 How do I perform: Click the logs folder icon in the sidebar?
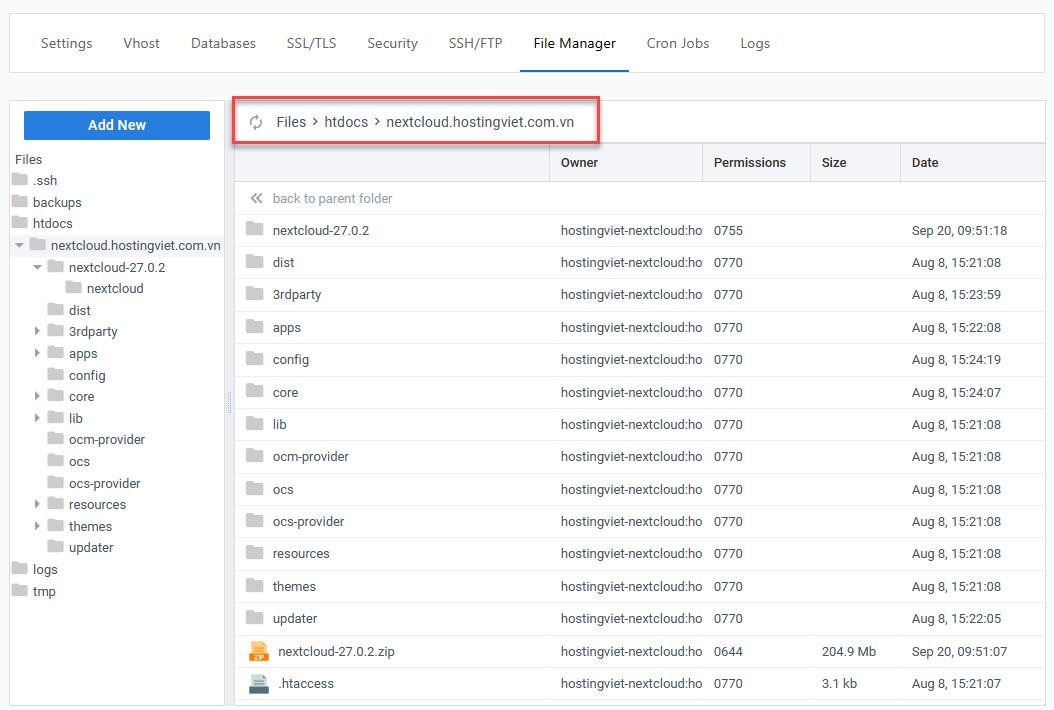[x=22, y=569]
